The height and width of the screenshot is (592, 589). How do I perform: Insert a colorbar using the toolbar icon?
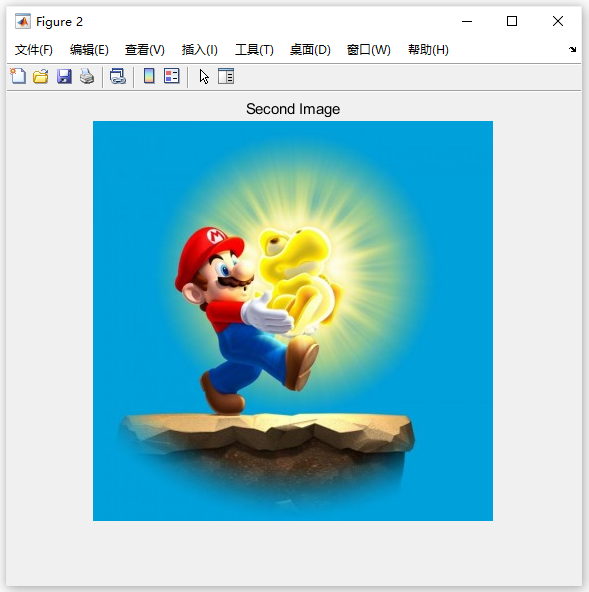pyautogui.click(x=149, y=76)
